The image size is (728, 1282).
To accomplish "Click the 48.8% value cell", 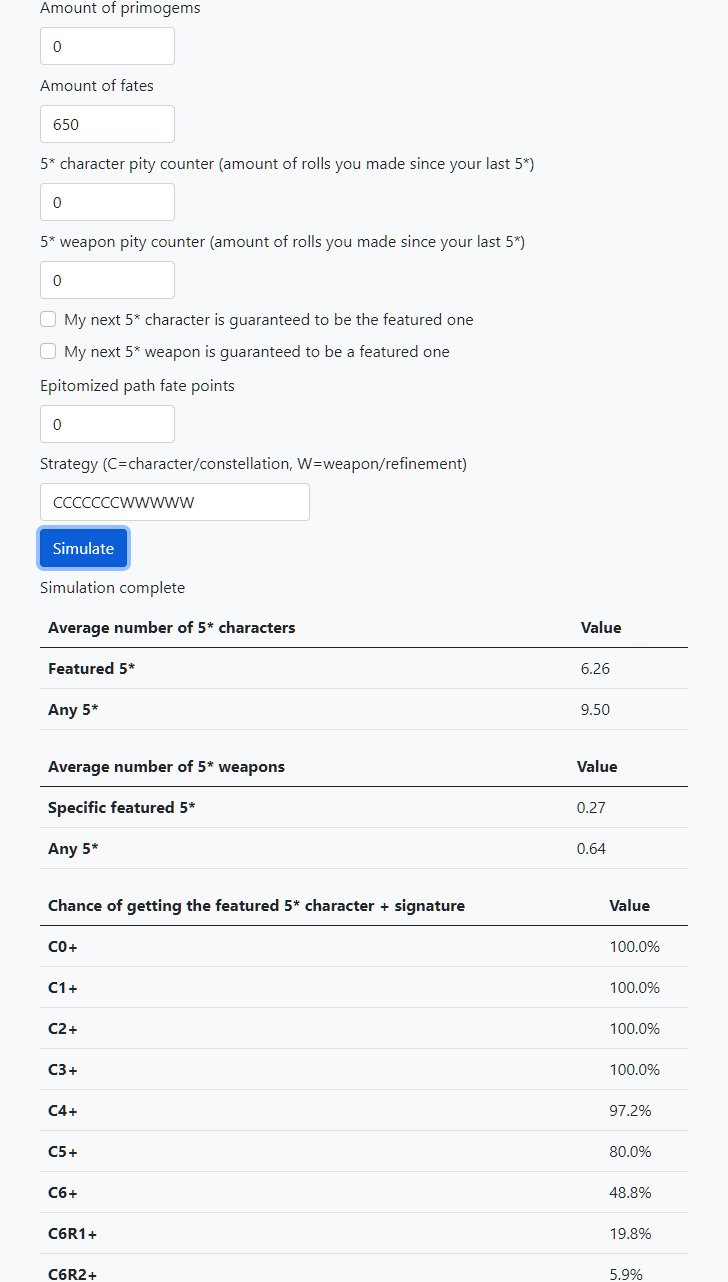I will pyautogui.click(x=630, y=1192).
